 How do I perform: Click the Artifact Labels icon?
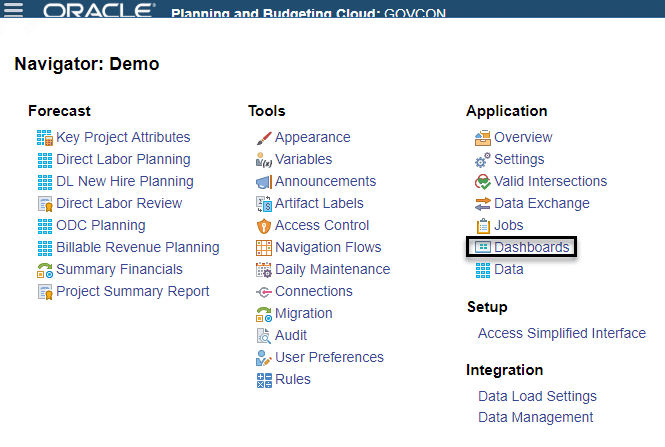(x=264, y=204)
